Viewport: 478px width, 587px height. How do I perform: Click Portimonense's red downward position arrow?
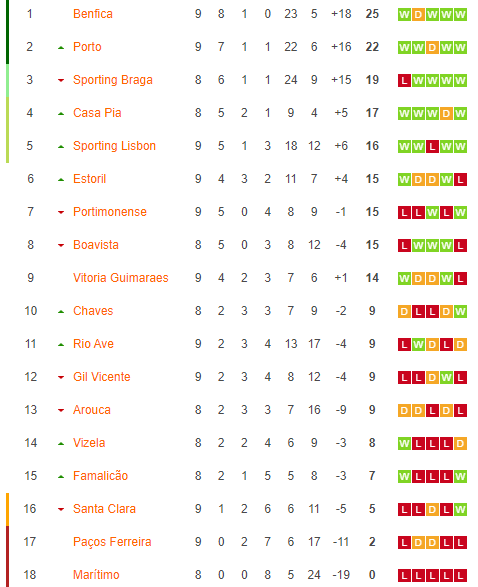[x=61, y=212]
